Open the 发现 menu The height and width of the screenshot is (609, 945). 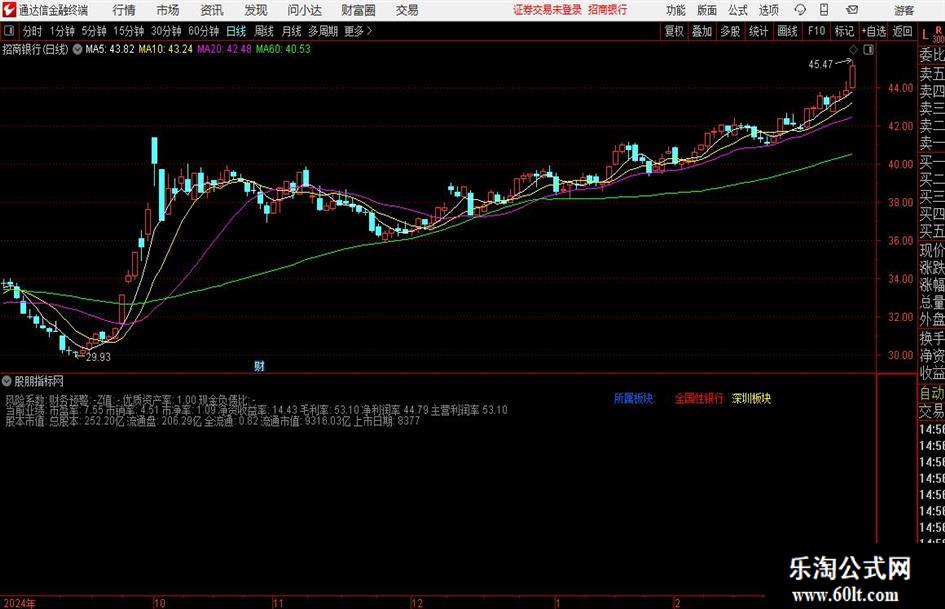[256, 10]
